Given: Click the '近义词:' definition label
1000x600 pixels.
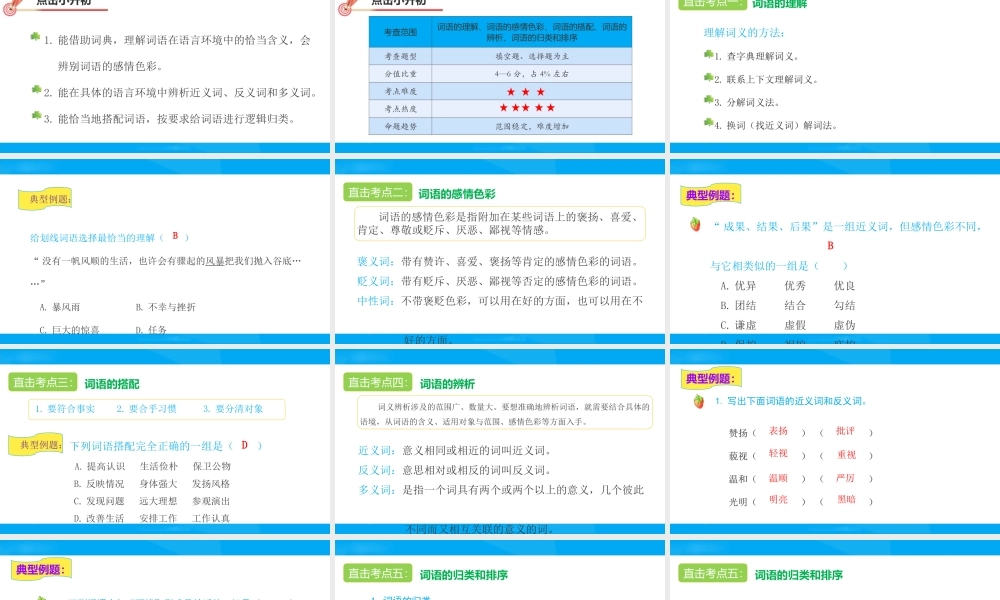Looking at the screenshot, I should click(x=376, y=451).
